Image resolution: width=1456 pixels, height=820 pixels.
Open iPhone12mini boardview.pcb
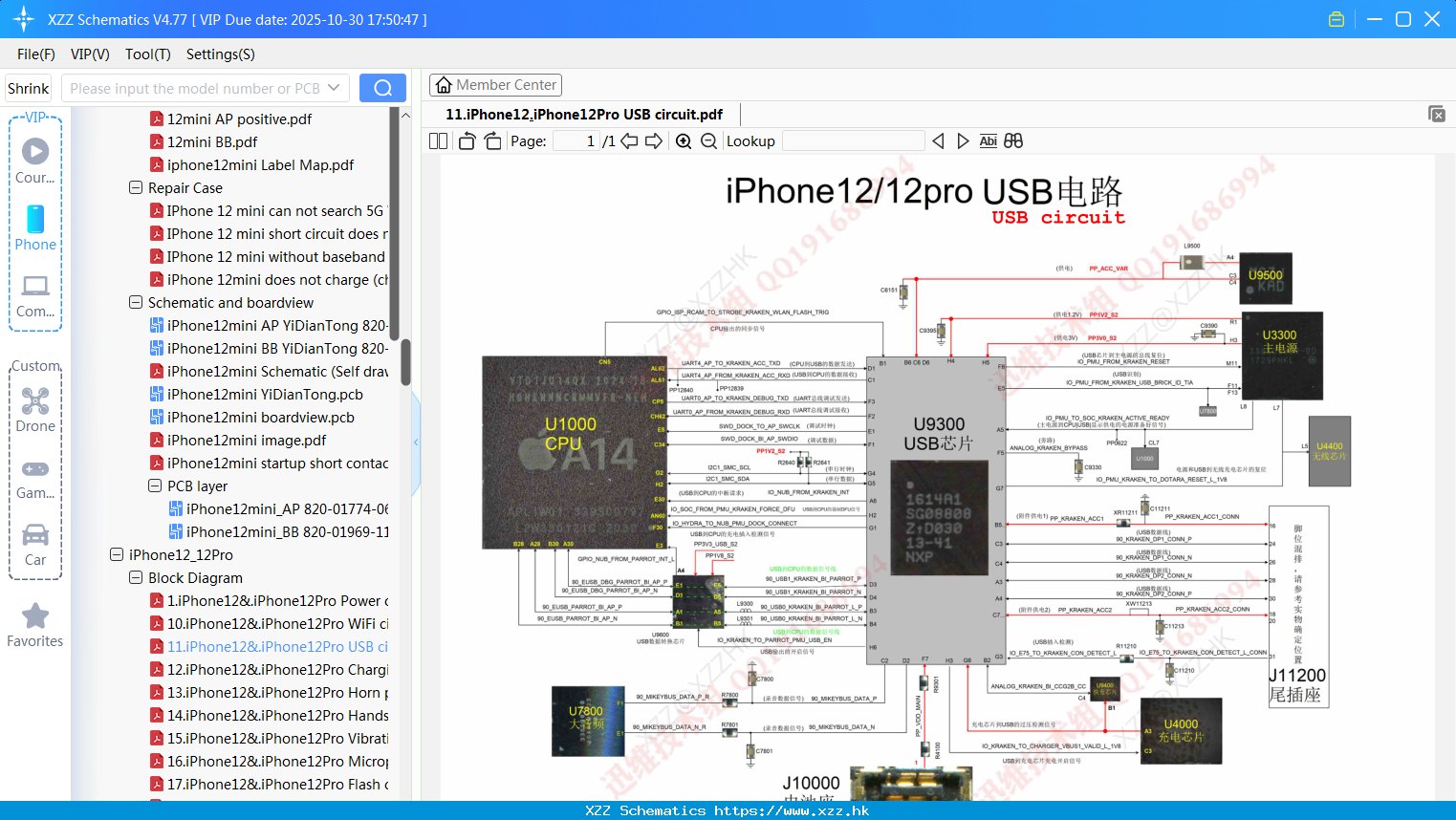pyautogui.click(x=252, y=418)
